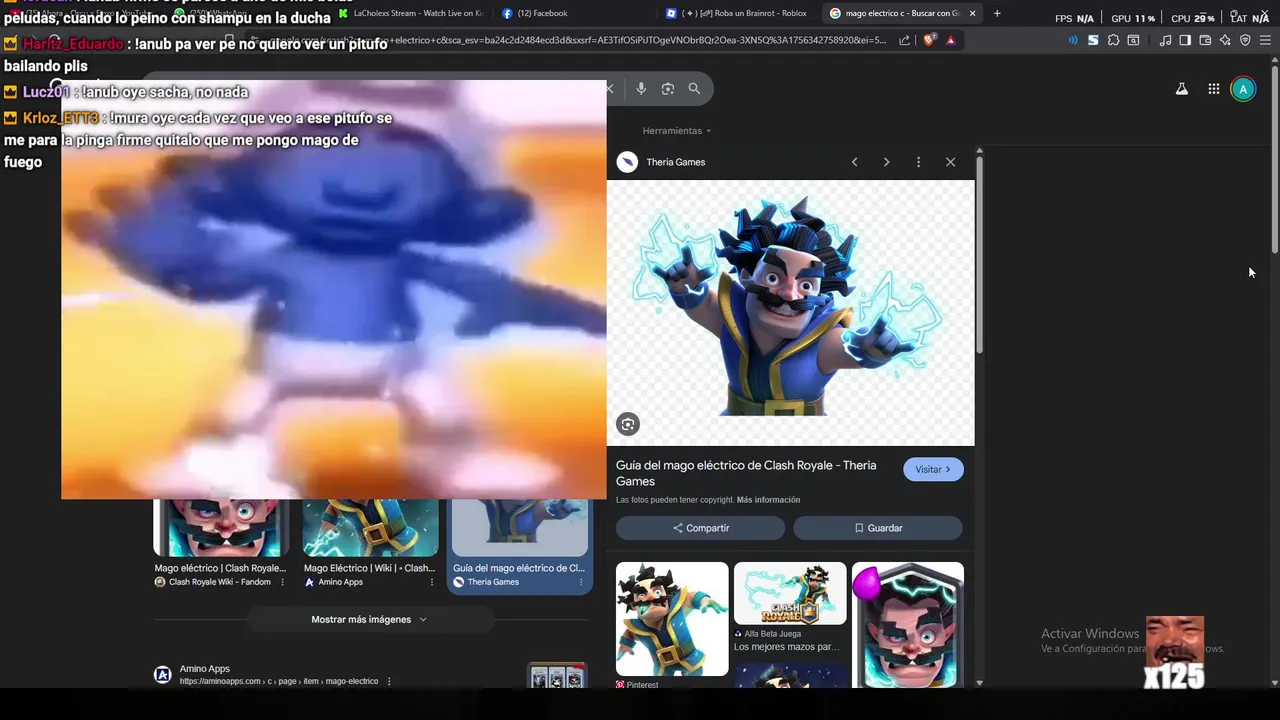1280x720 pixels.
Task: Open Brave Shields lion icon
Action: [x=929, y=40]
